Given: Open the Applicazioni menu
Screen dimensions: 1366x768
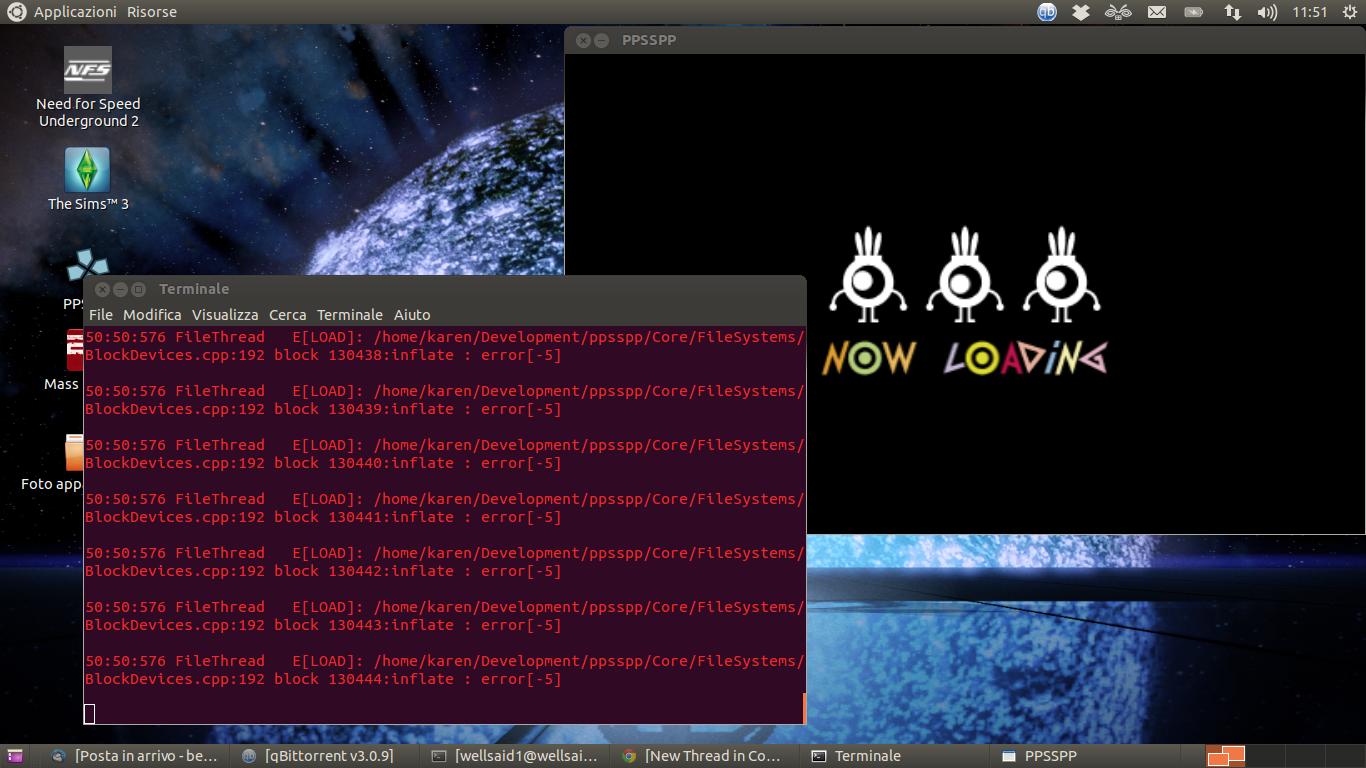Looking at the screenshot, I should (x=75, y=12).
